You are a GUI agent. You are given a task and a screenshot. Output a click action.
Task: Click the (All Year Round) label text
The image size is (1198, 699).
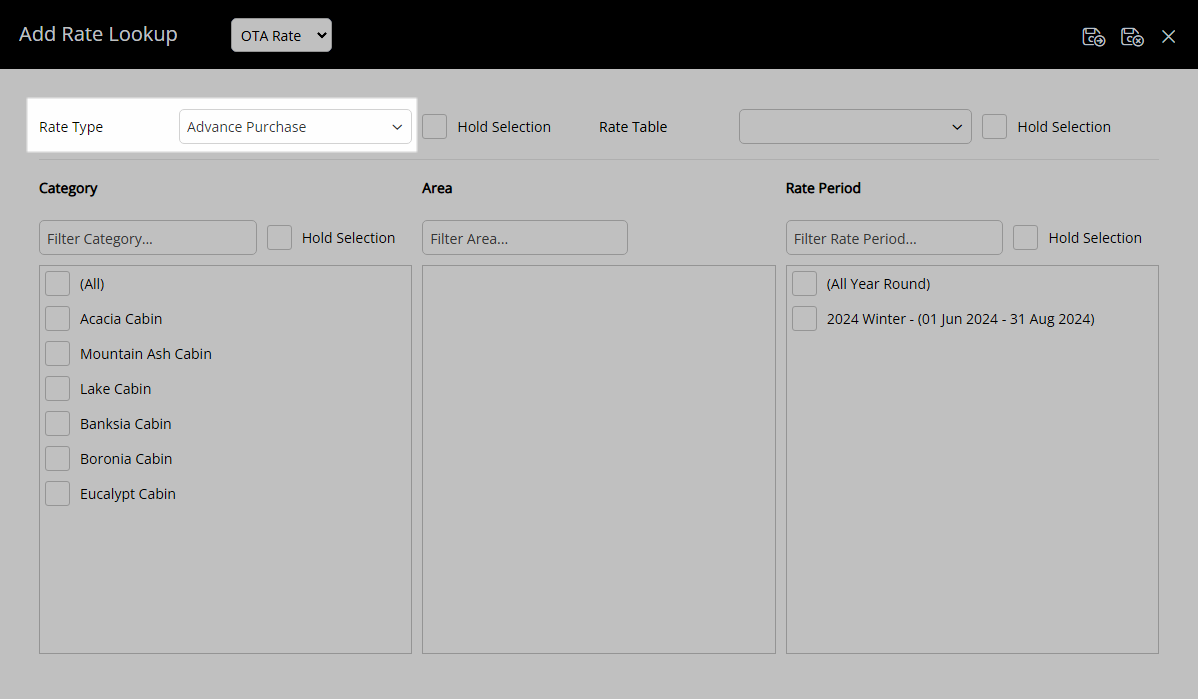coord(879,283)
